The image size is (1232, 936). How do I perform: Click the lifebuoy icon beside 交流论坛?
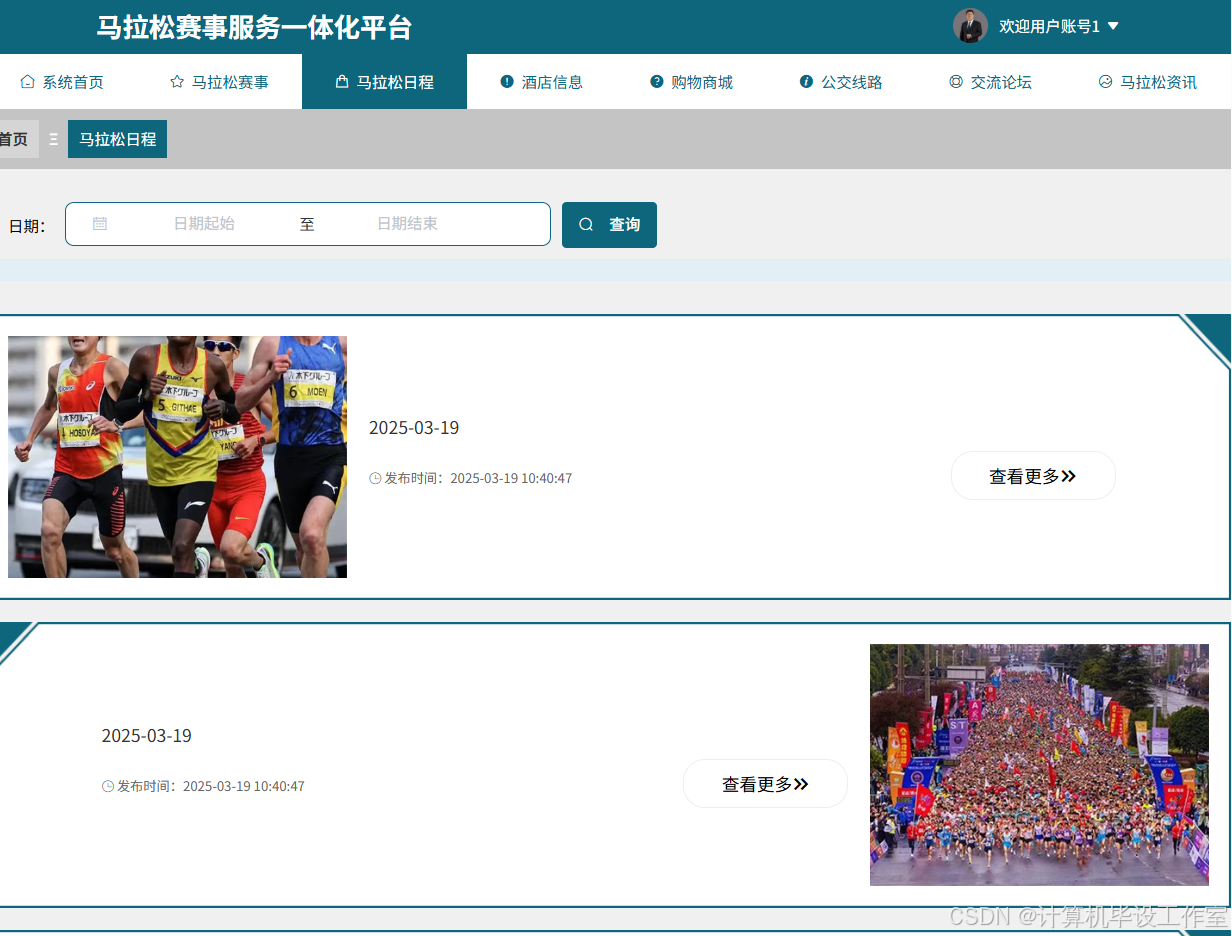click(956, 82)
